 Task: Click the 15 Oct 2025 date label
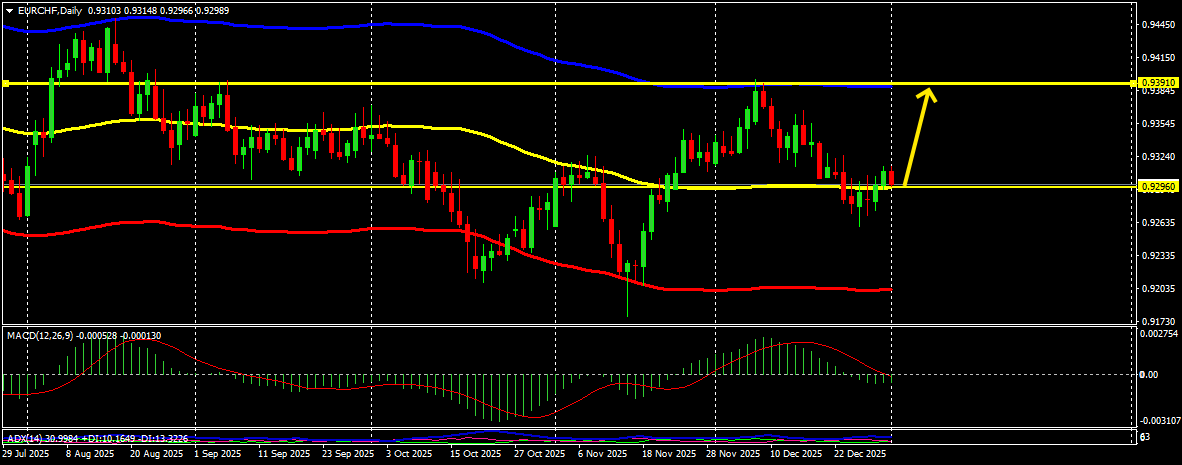[476, 454]
